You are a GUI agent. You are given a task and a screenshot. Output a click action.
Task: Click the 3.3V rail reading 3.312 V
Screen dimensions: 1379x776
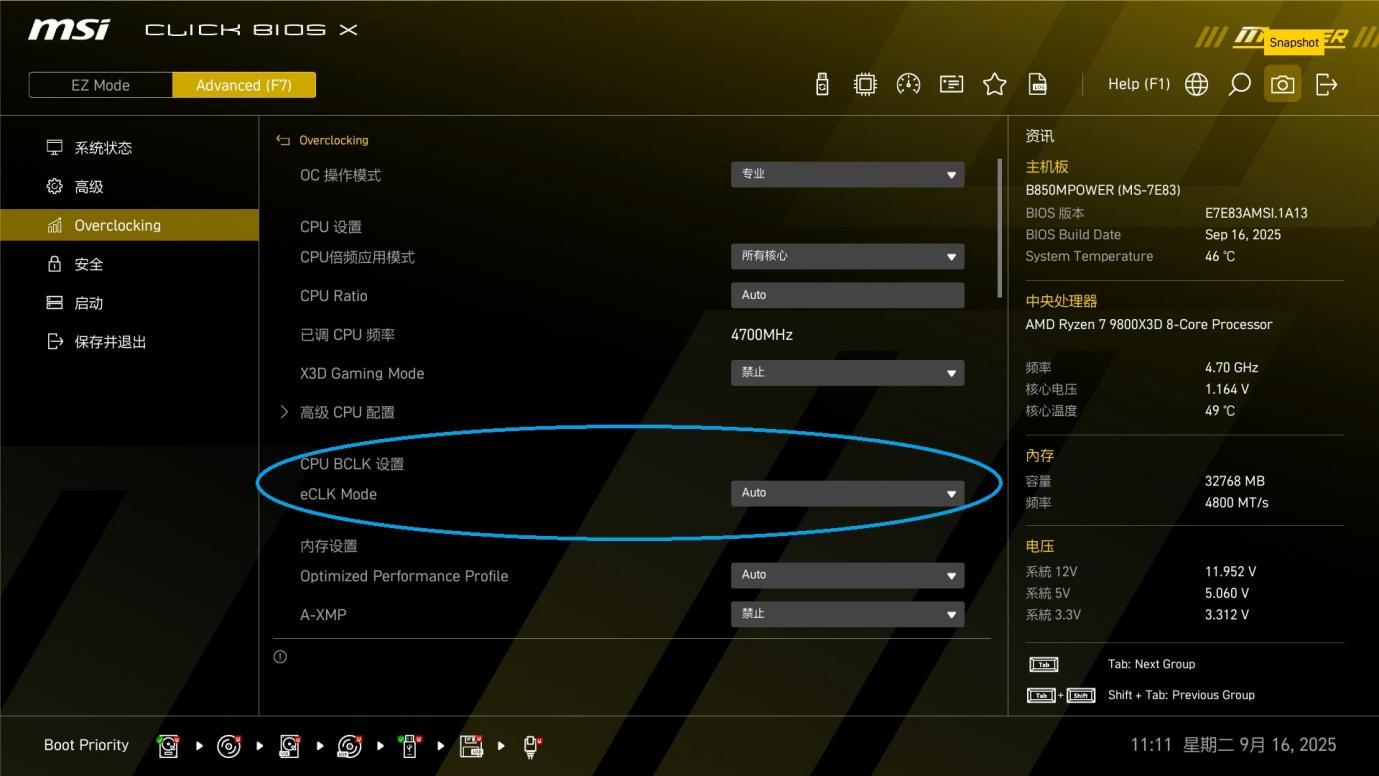[1227, 615]
